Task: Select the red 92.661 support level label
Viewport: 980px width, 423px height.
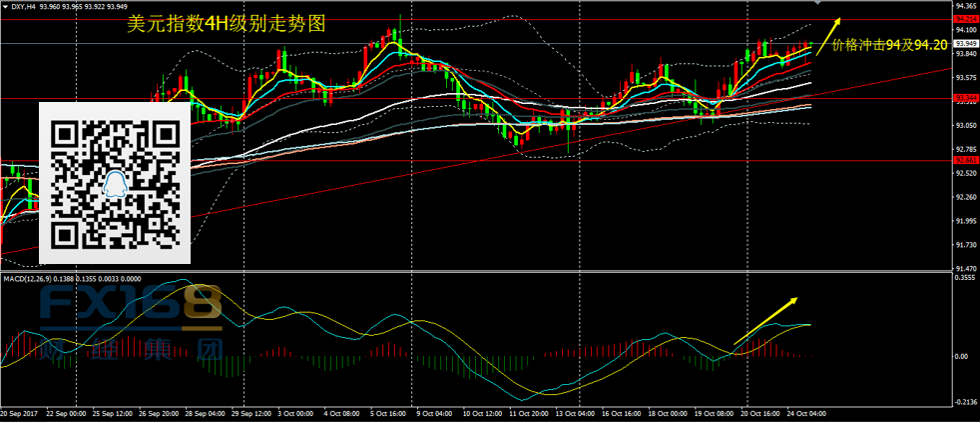Action: 965,160
